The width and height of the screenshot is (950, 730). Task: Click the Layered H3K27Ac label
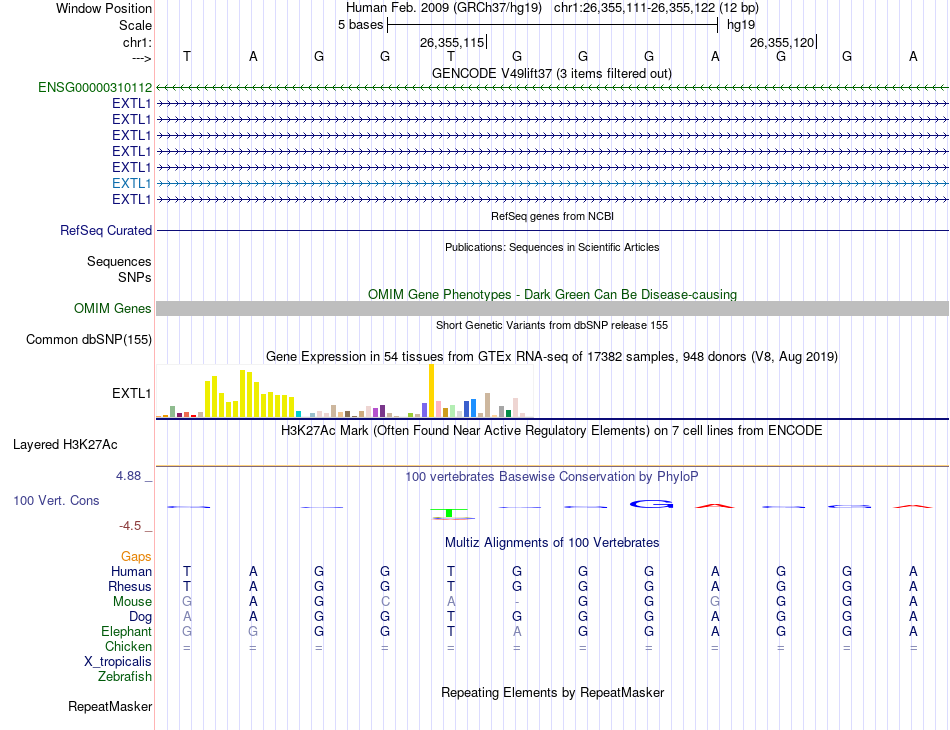click(x=65, y=445)
